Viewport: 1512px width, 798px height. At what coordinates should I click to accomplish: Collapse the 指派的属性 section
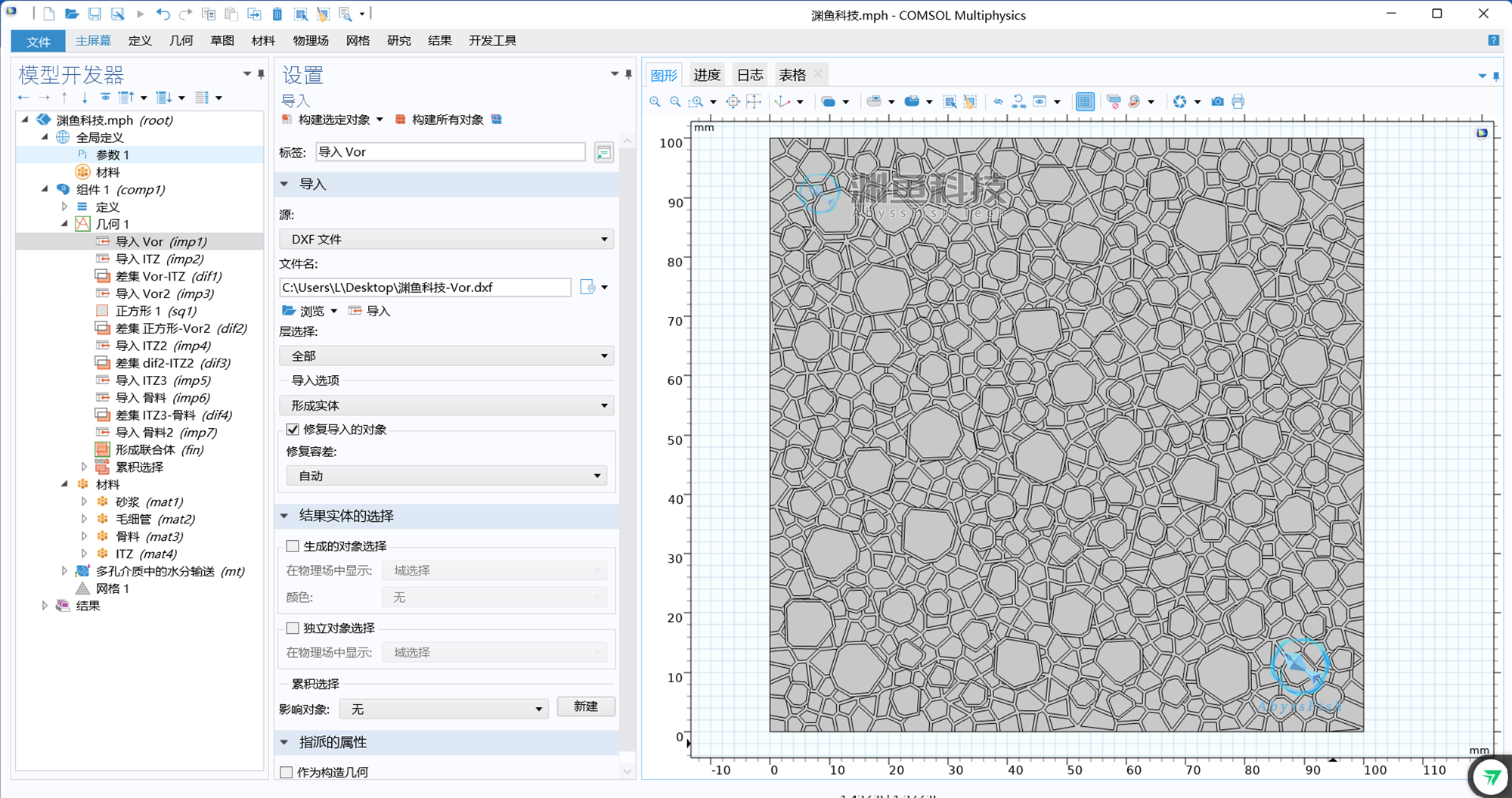coord(285,742)
